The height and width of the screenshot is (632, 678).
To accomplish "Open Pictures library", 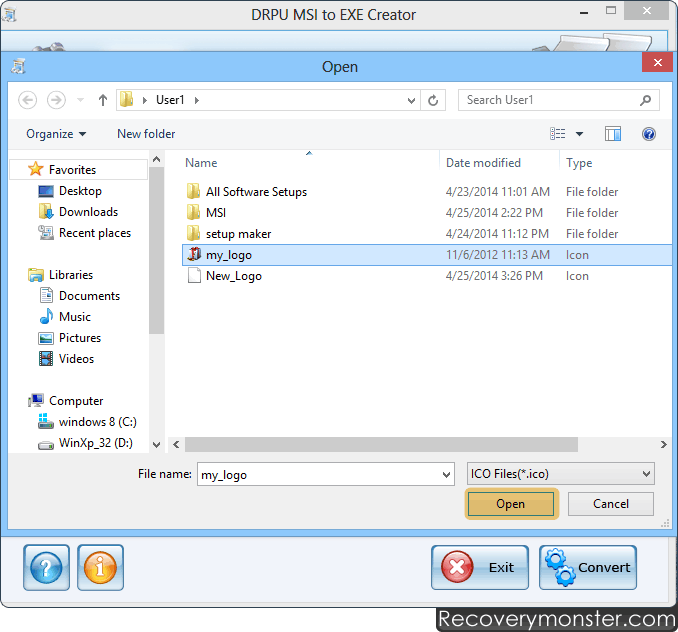I will click(80, 338).
